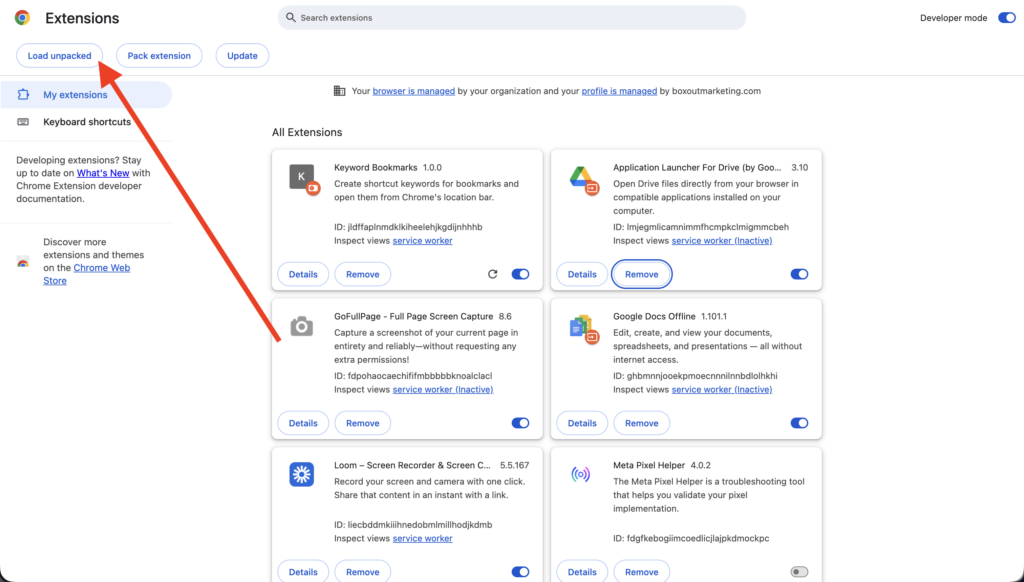The width and height of the screenshot is (1024, 582).
Task: Open Details for GoFullPage extension
Action: (303, 423)
